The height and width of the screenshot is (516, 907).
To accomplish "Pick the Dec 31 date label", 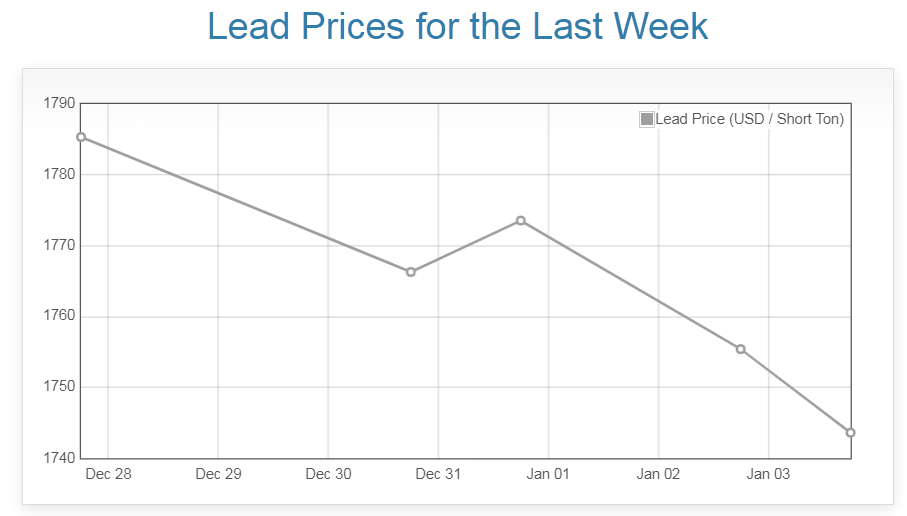I will tap(438, 474).
